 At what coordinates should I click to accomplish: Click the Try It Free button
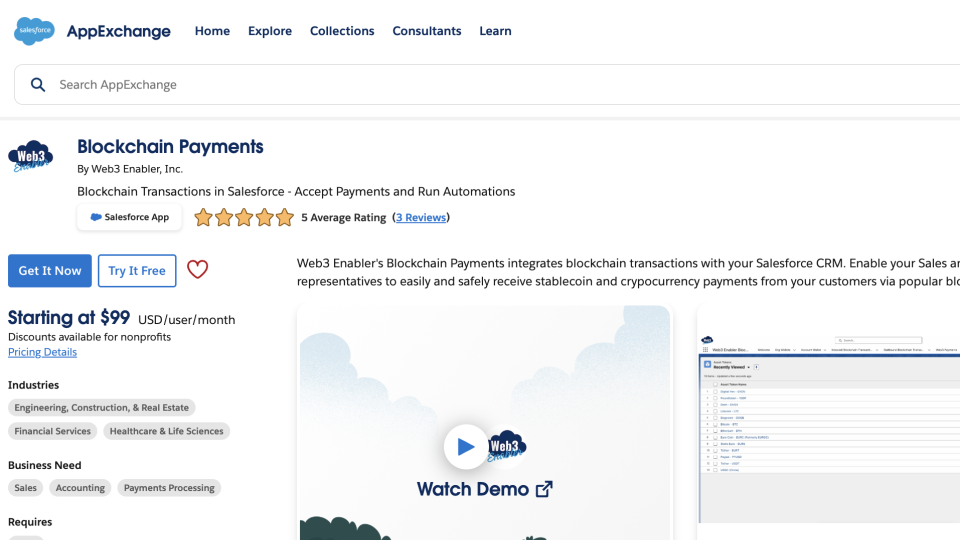pyautogui.click(x=137, y=271)
